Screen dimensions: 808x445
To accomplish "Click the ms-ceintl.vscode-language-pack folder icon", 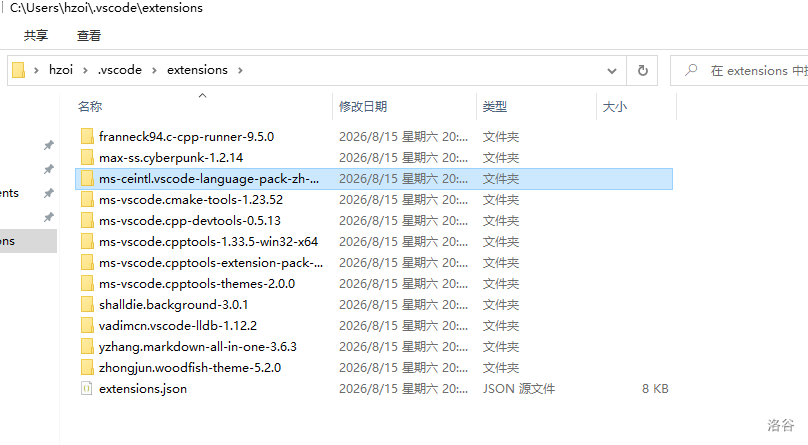I will [x=87, y=179].
